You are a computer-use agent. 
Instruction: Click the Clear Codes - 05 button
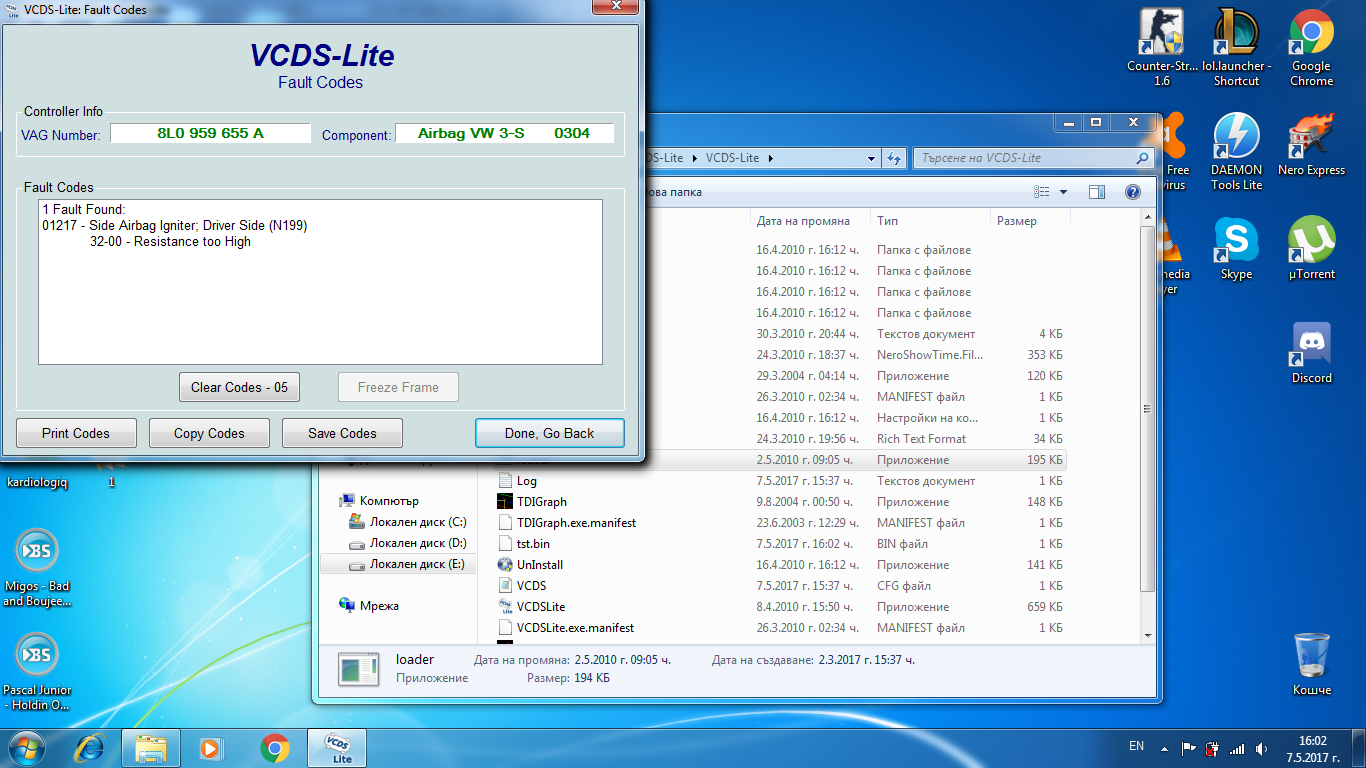point(239,387)
